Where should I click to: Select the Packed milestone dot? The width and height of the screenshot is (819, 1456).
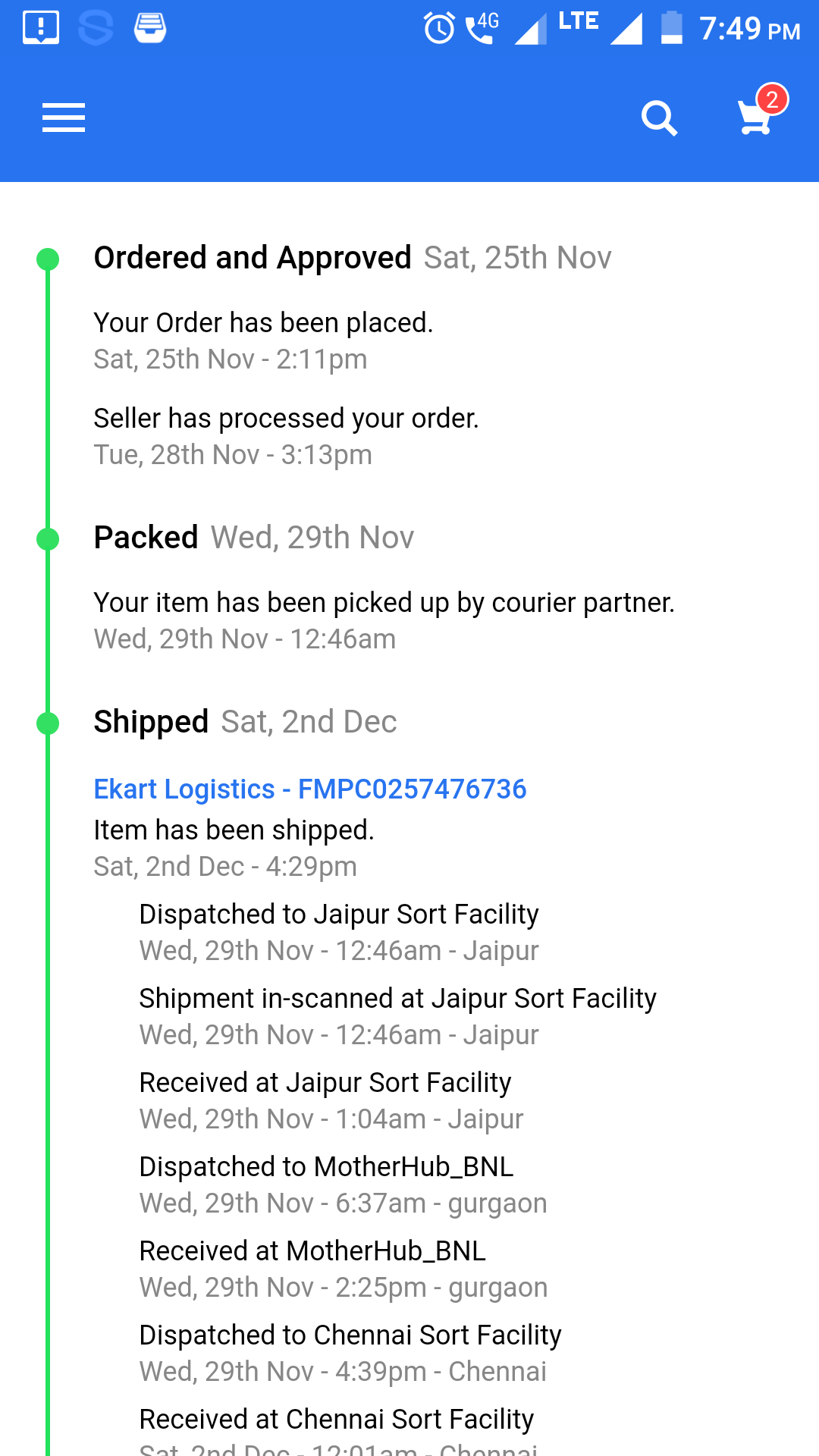pos(48,538)
